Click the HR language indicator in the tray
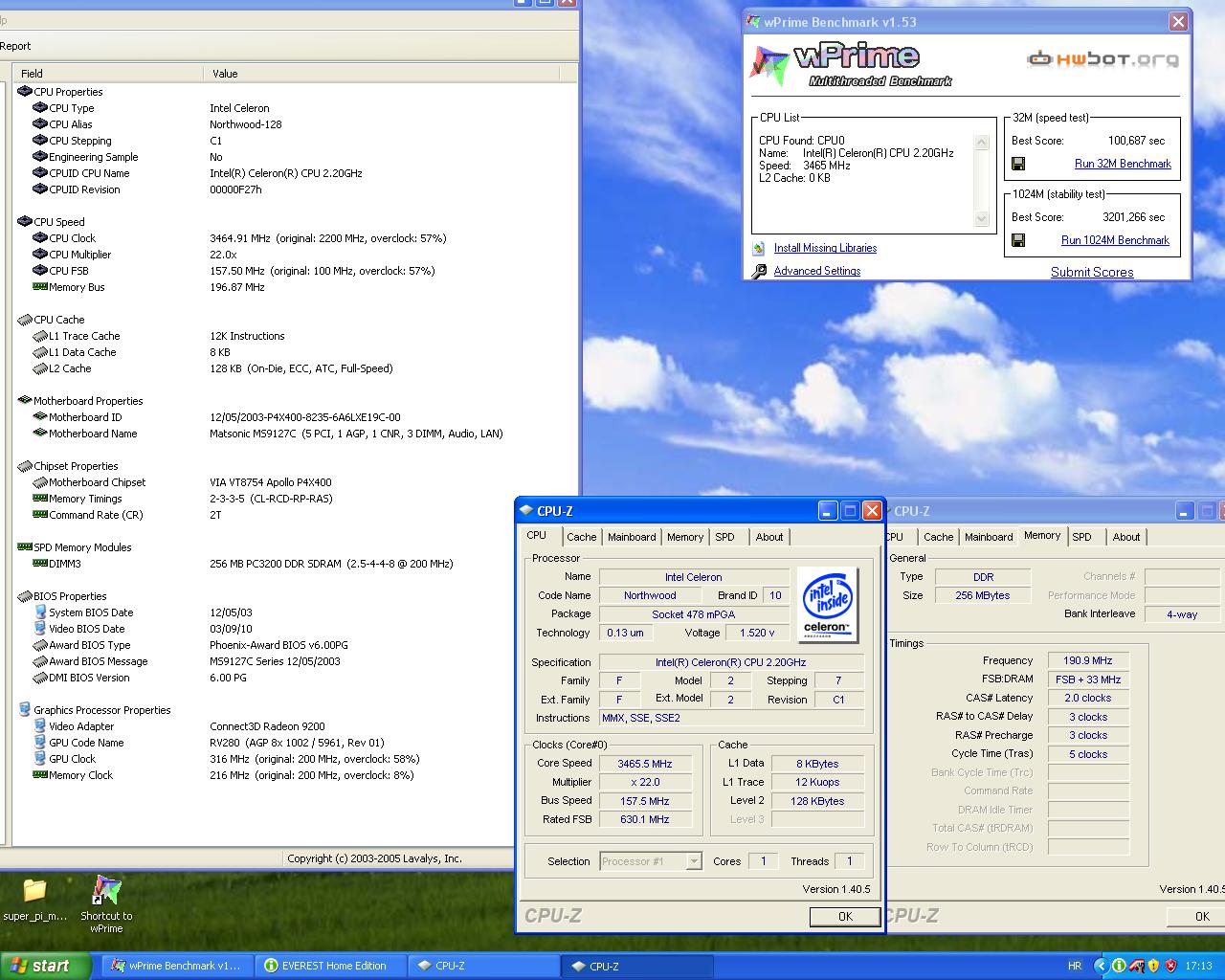The height and width of the screenshot is (980, 1225). [x=1074, y=967]
